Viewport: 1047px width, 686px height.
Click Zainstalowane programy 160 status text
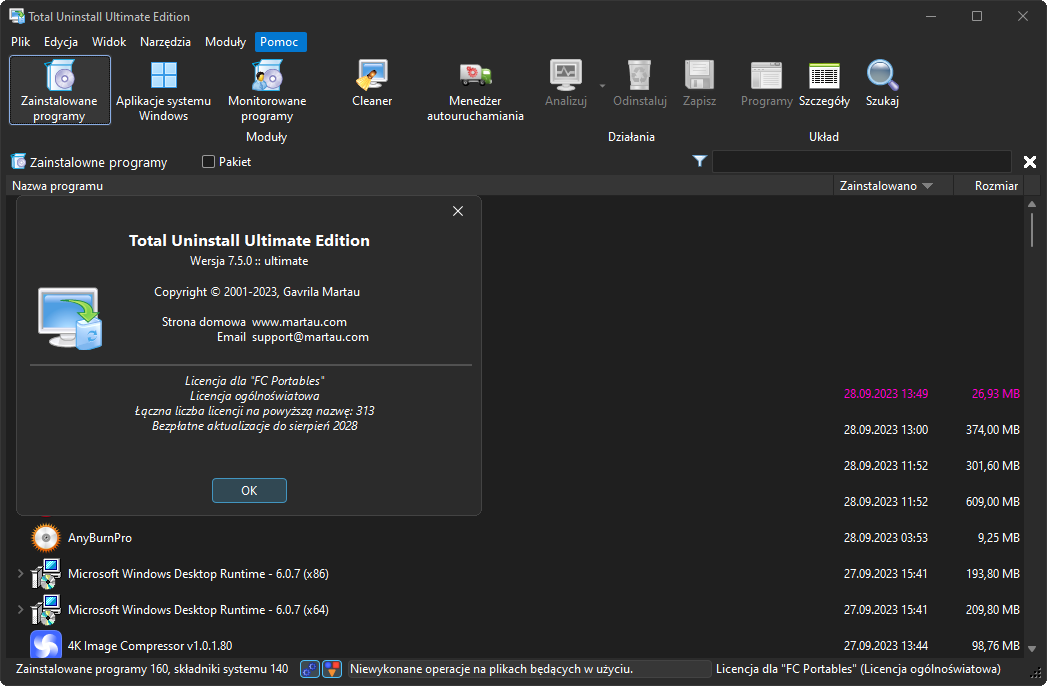coord(152,669)
